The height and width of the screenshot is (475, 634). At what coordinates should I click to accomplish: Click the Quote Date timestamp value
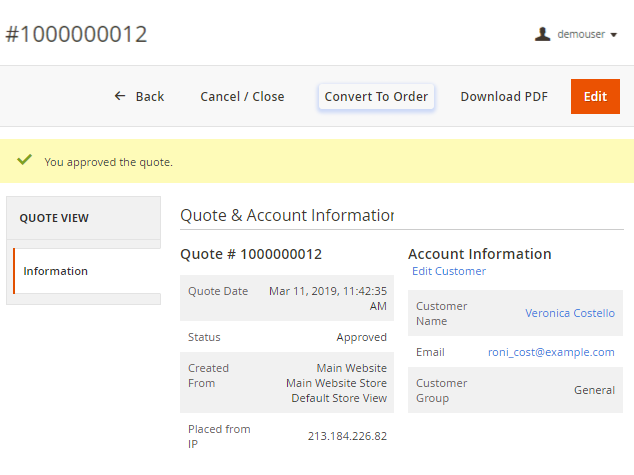[328, 298]
